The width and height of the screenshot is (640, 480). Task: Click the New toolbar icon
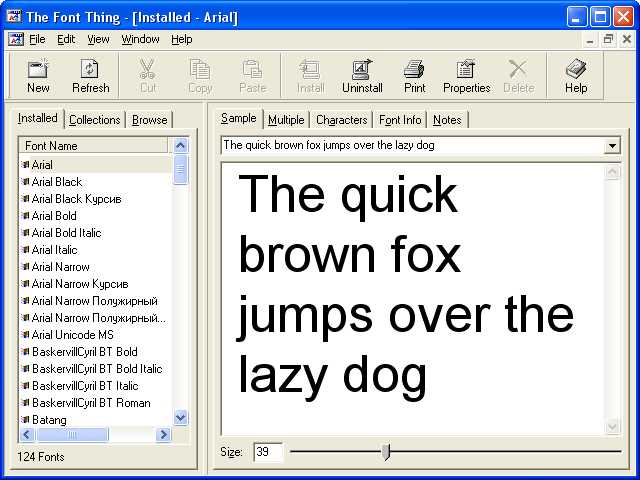(x=38, y=69)
